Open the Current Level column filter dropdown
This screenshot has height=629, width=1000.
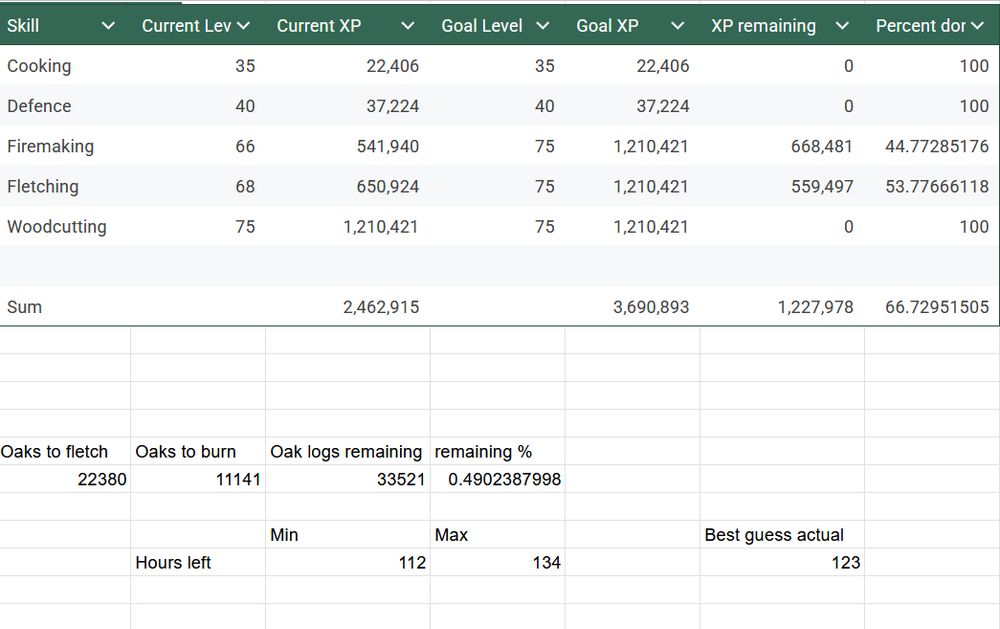243,26
